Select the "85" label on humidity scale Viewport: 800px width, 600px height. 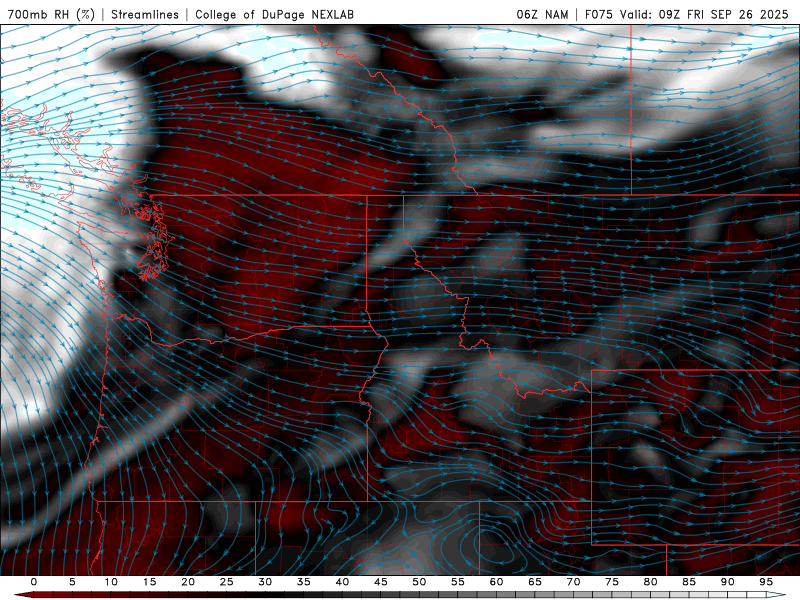(x=689, y=582)
